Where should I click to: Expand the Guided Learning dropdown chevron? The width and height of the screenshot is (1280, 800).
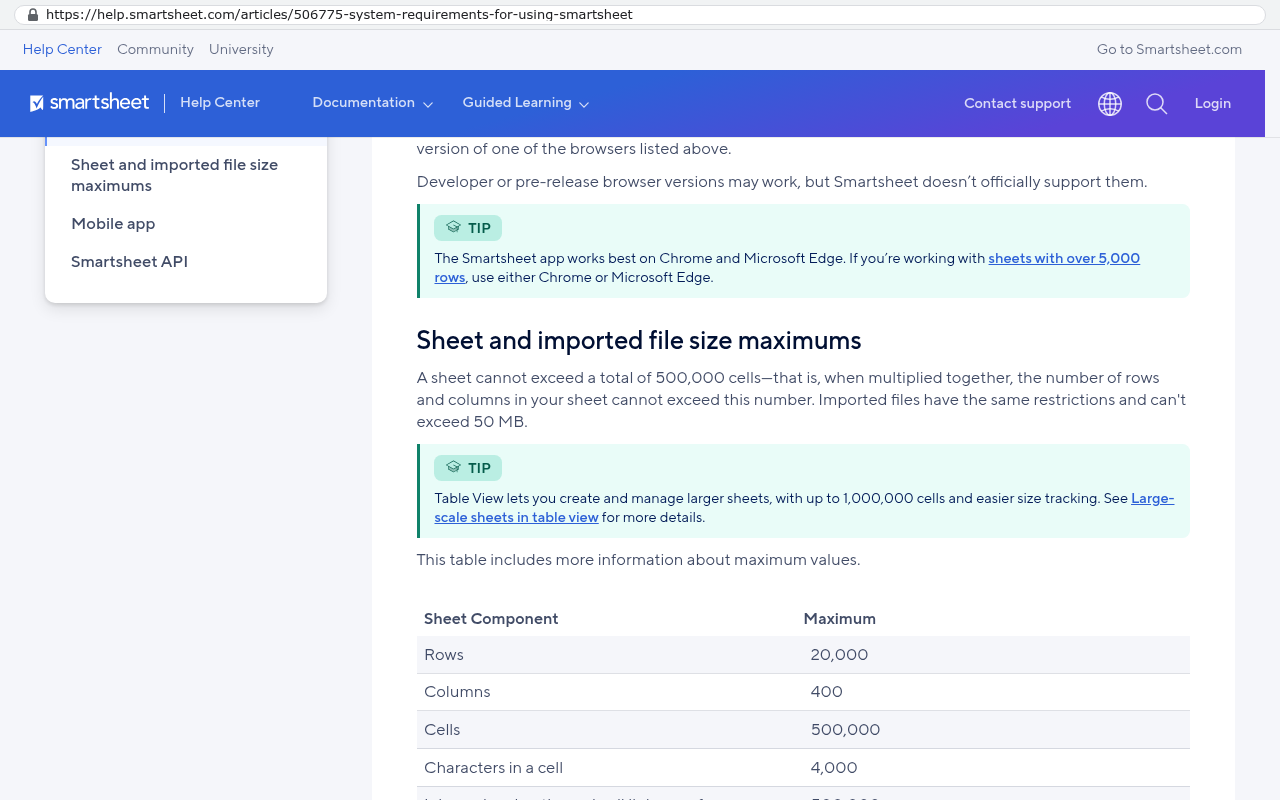pos(584,104)
